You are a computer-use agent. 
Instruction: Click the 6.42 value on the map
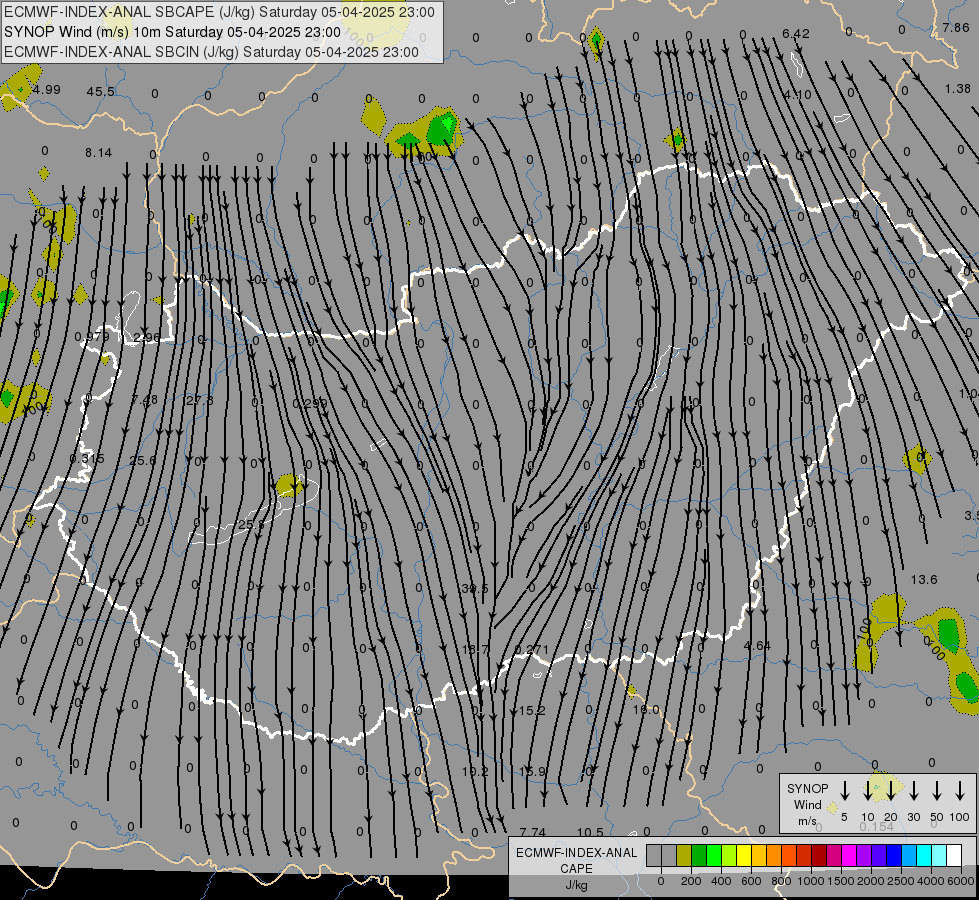[x=796, y=34]
